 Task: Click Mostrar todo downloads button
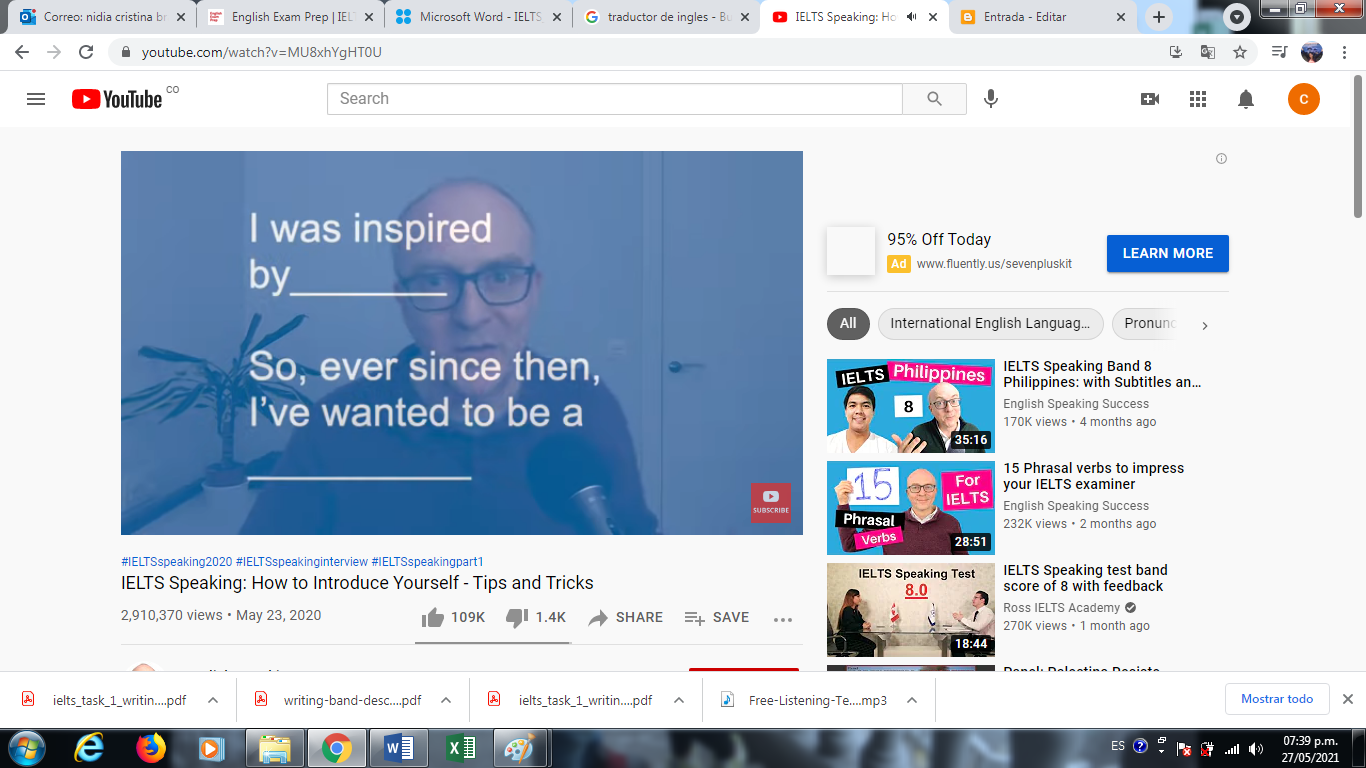(x=1277, y=699)
